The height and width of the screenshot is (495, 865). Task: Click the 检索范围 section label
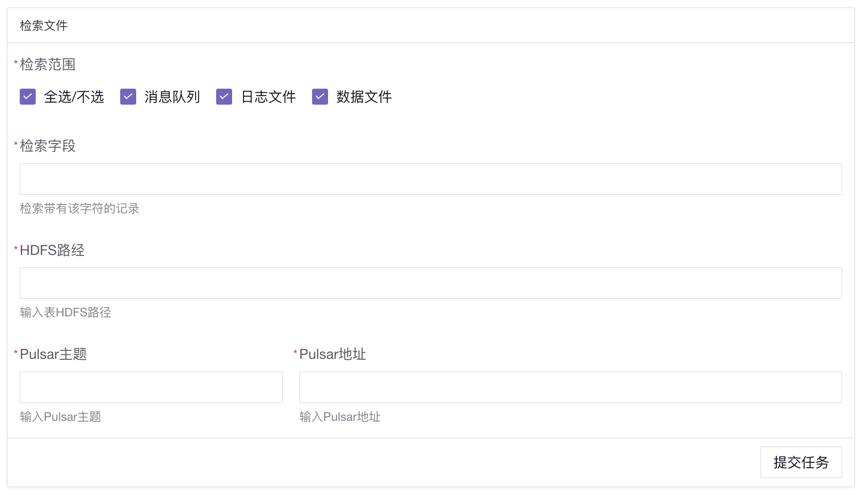48,64
